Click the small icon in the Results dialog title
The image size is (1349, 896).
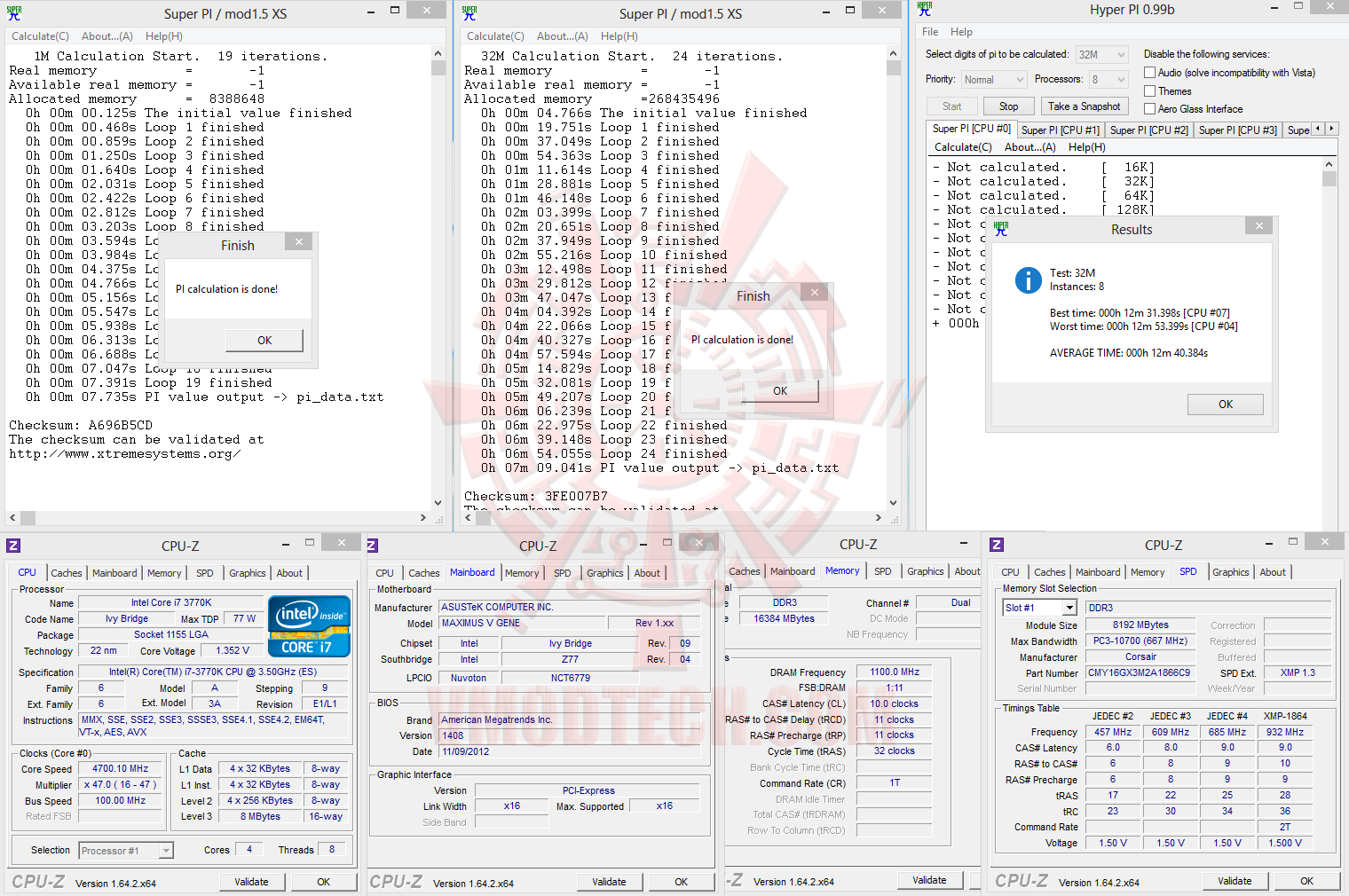tap(1001, 229)
